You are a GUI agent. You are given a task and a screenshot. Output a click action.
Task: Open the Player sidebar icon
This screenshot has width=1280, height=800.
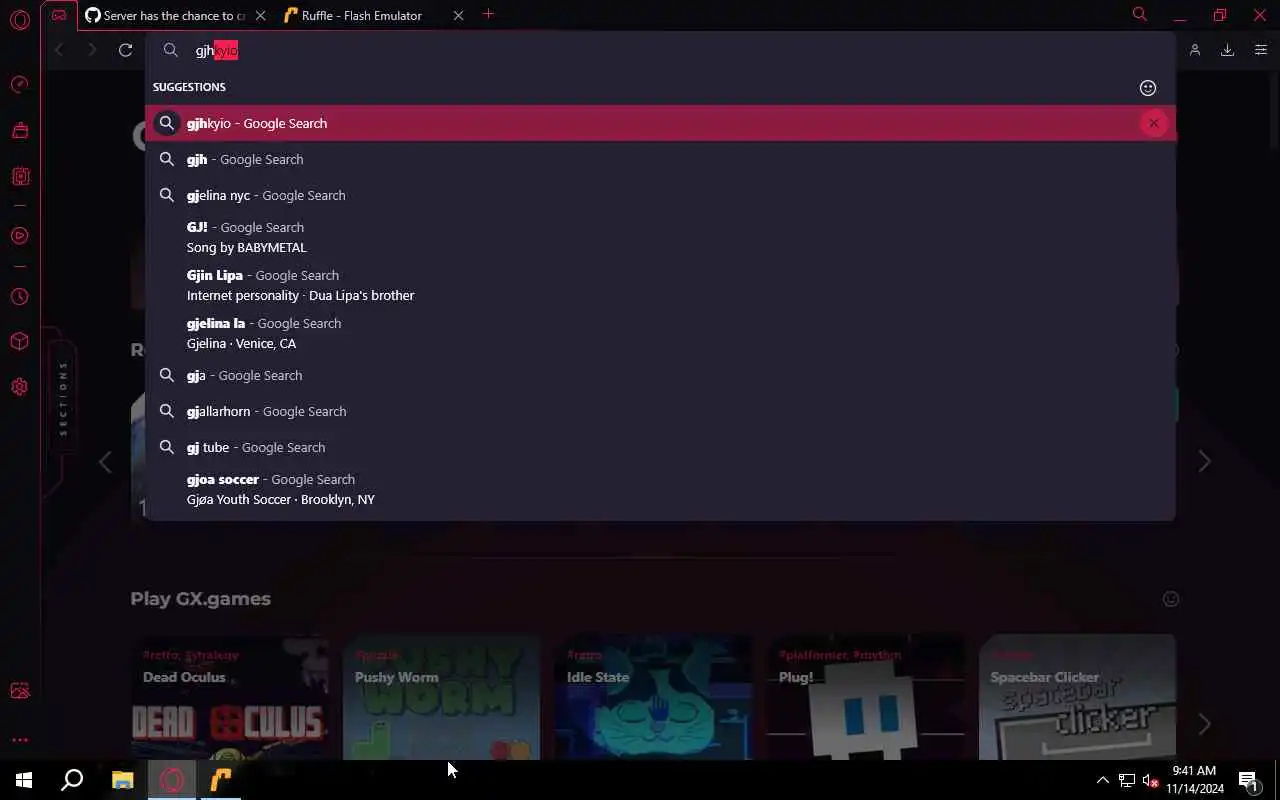(19, 236)
